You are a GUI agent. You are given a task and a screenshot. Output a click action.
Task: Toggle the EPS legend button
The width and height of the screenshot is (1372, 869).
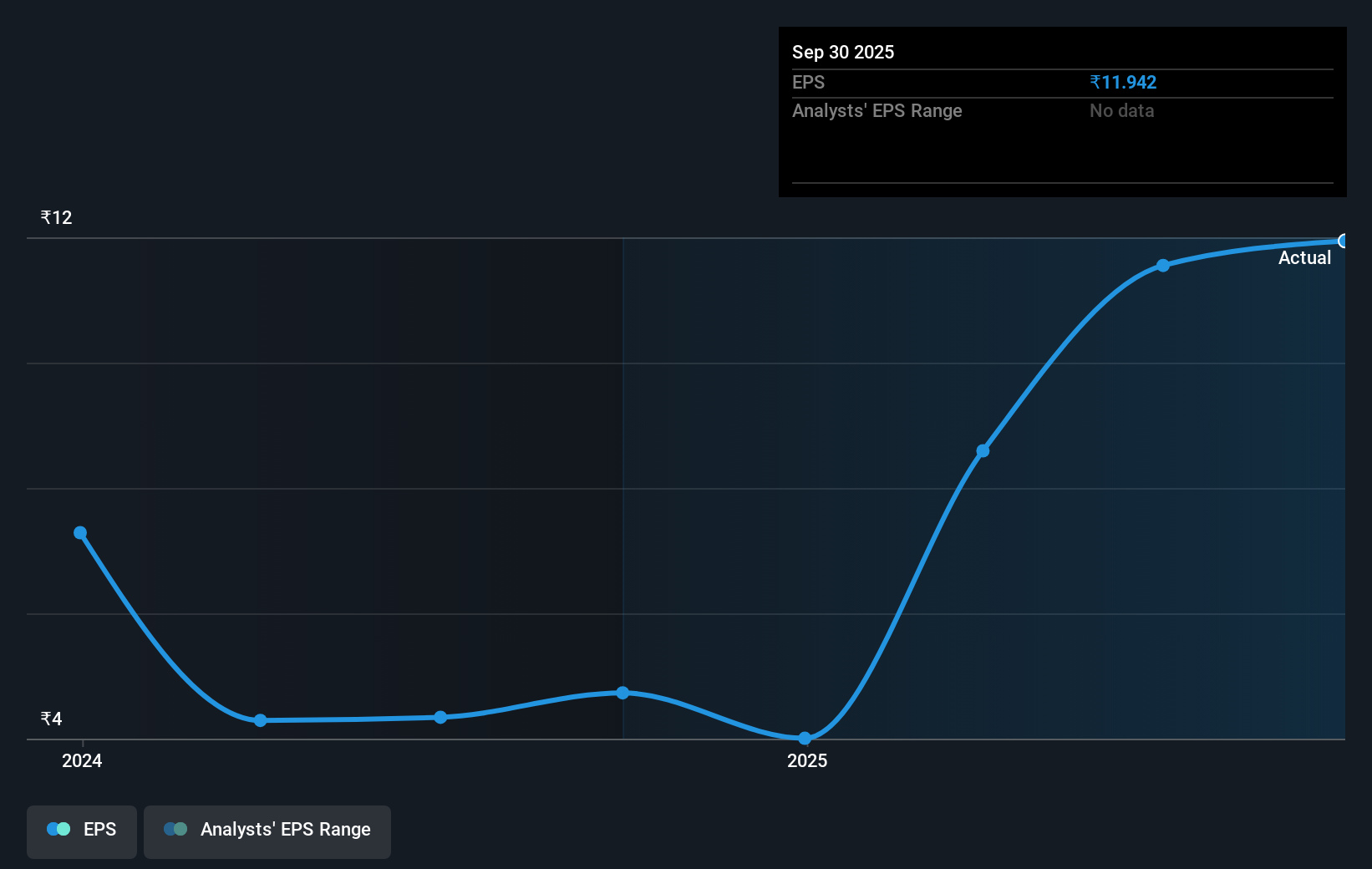[x=82, y=831]
